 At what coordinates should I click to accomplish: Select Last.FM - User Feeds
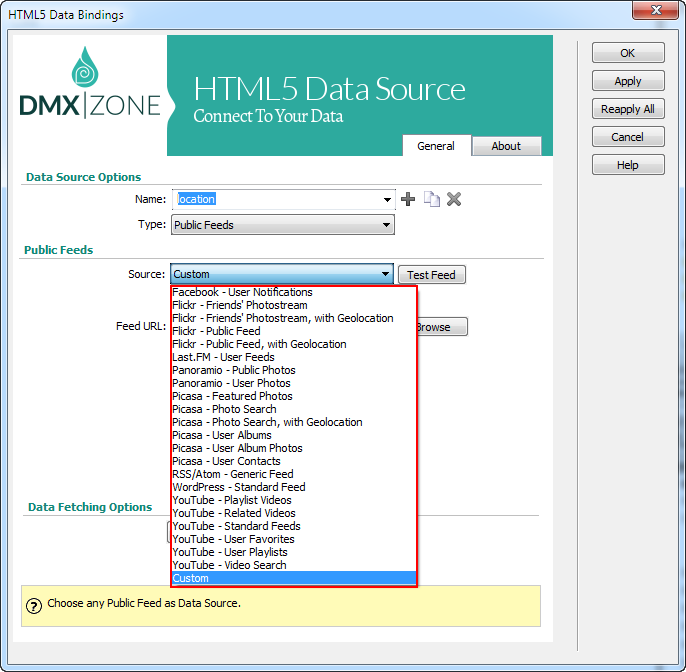coord(294,357)
